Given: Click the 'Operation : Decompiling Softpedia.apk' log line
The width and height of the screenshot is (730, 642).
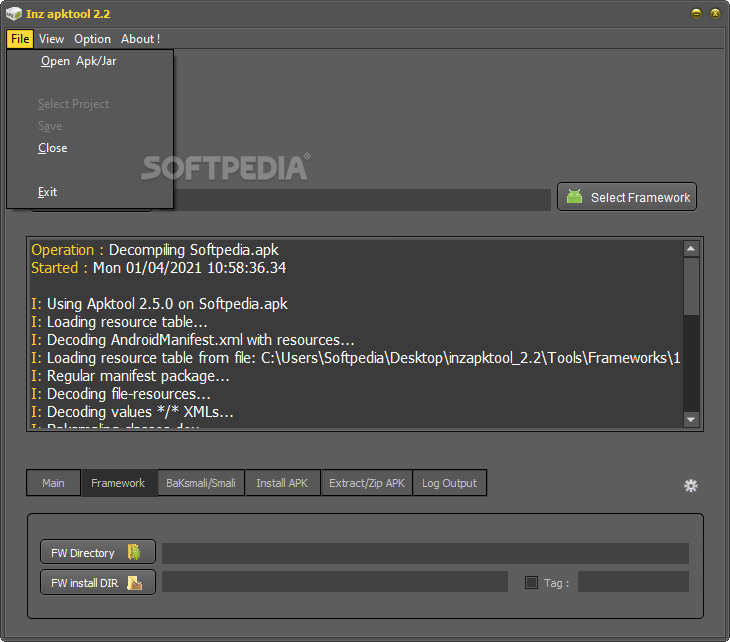Looking at the screenshot, I should [x=155, y=250].
